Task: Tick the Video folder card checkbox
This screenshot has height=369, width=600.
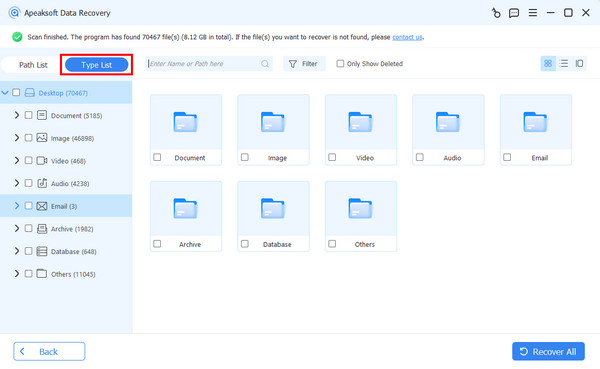Action: 332,157
